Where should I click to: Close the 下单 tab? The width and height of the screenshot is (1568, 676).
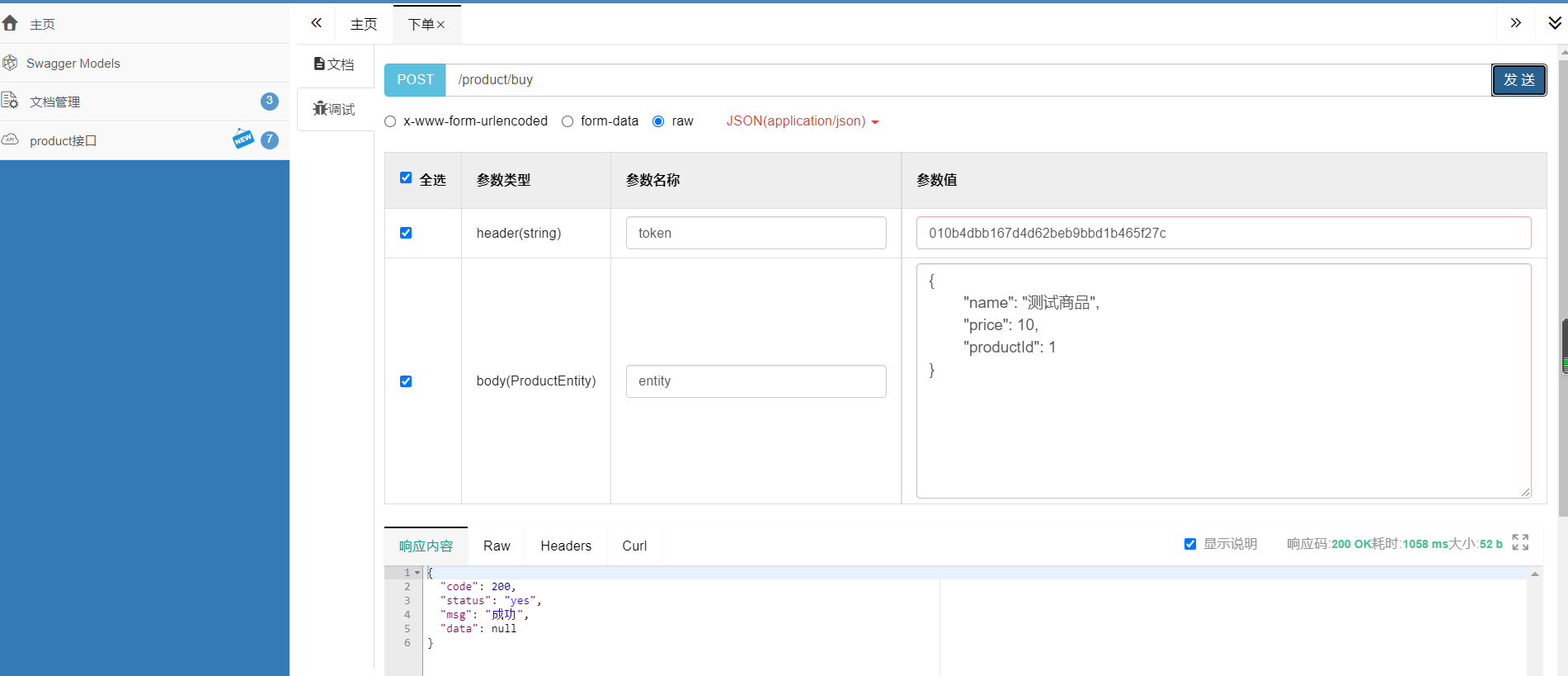click(441, 25)
